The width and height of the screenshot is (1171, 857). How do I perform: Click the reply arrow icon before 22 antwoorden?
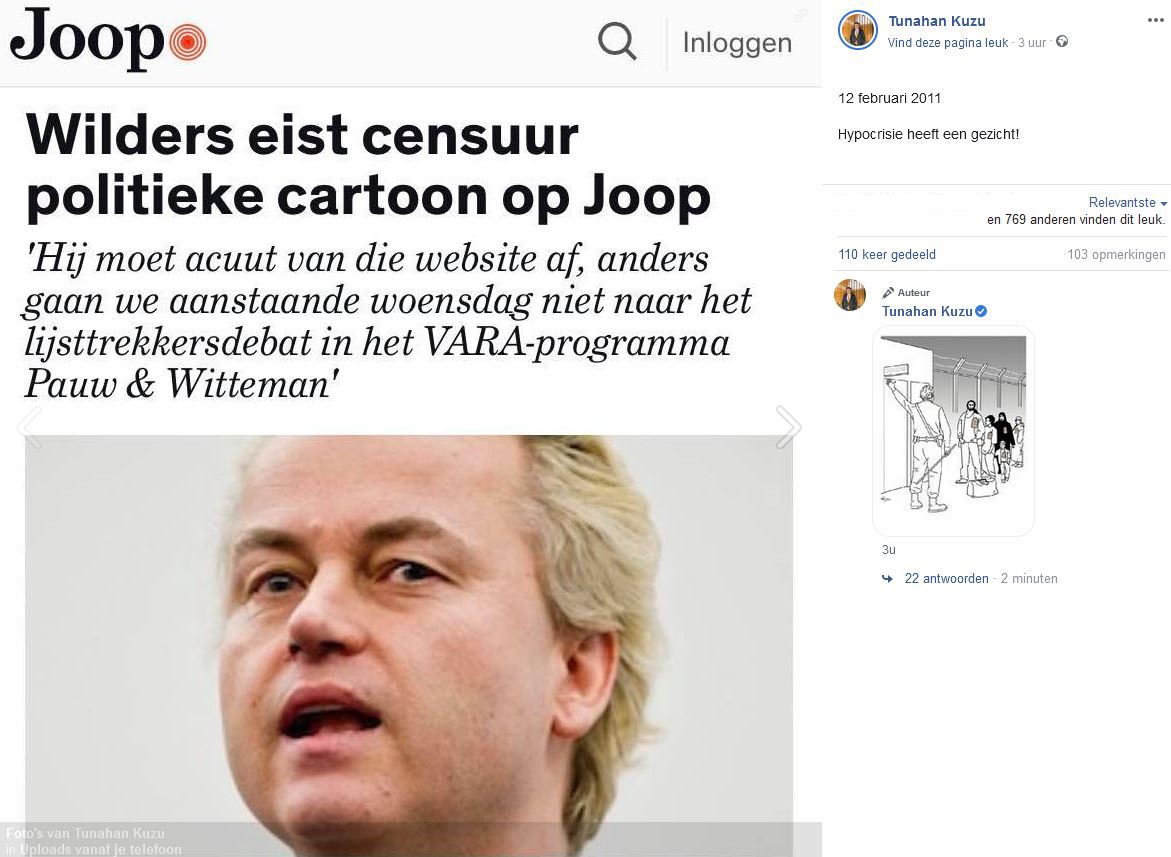[887, 579]
